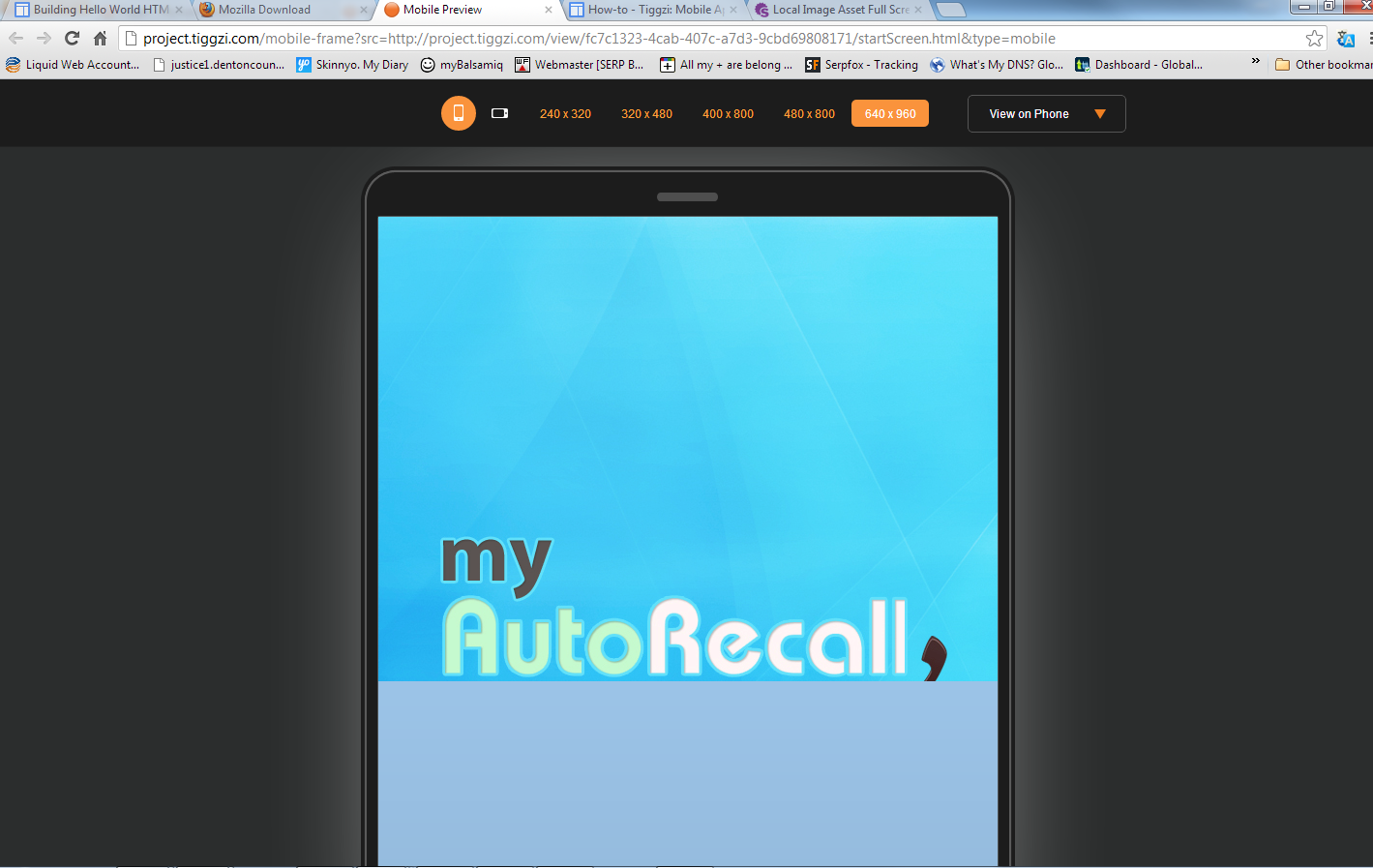Viewport: 1373px width, 868px height.
Task: Select 480 x 800 resolution
Action: click(x=809, y=114)
